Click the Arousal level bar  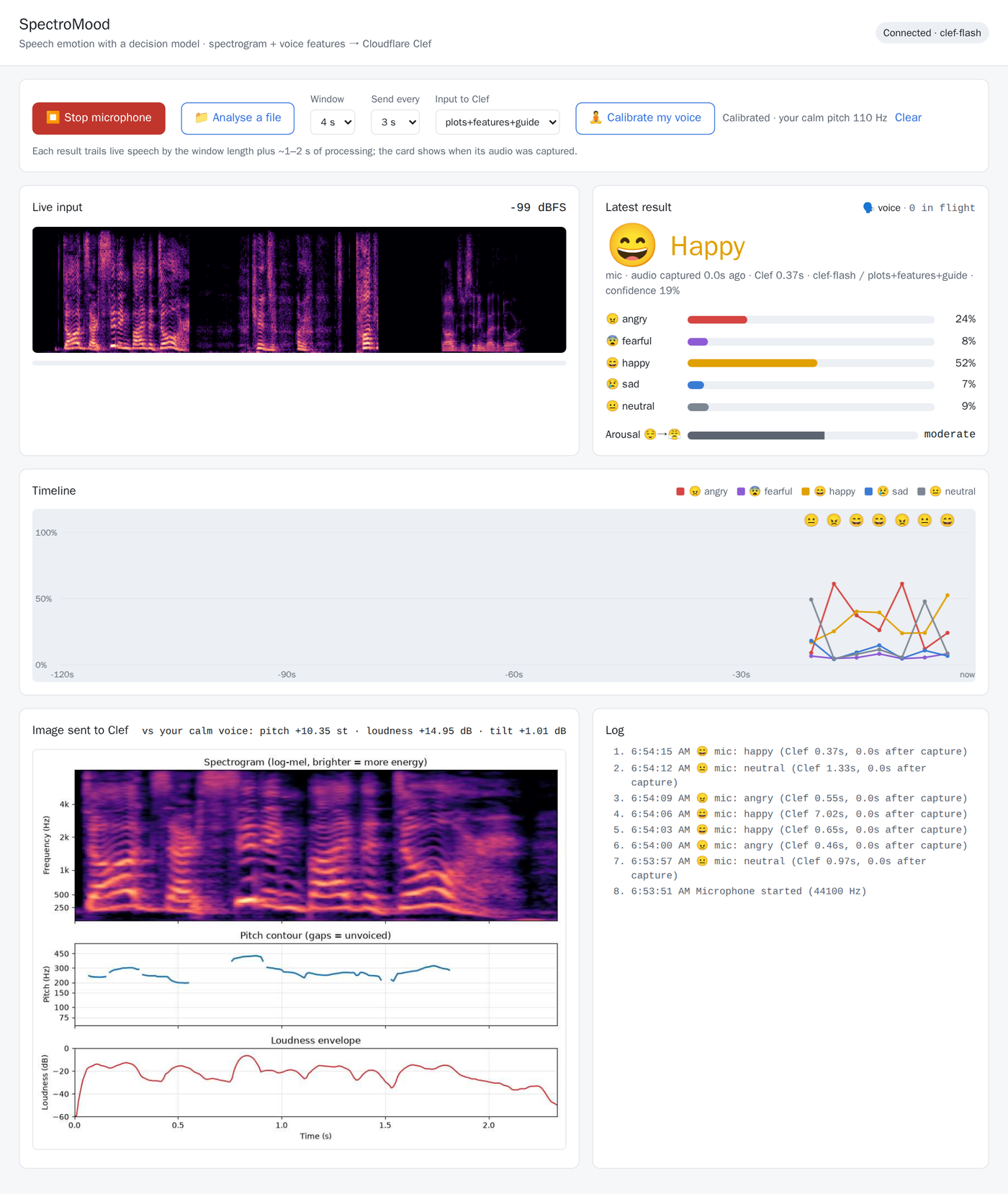tap(802, 436)
